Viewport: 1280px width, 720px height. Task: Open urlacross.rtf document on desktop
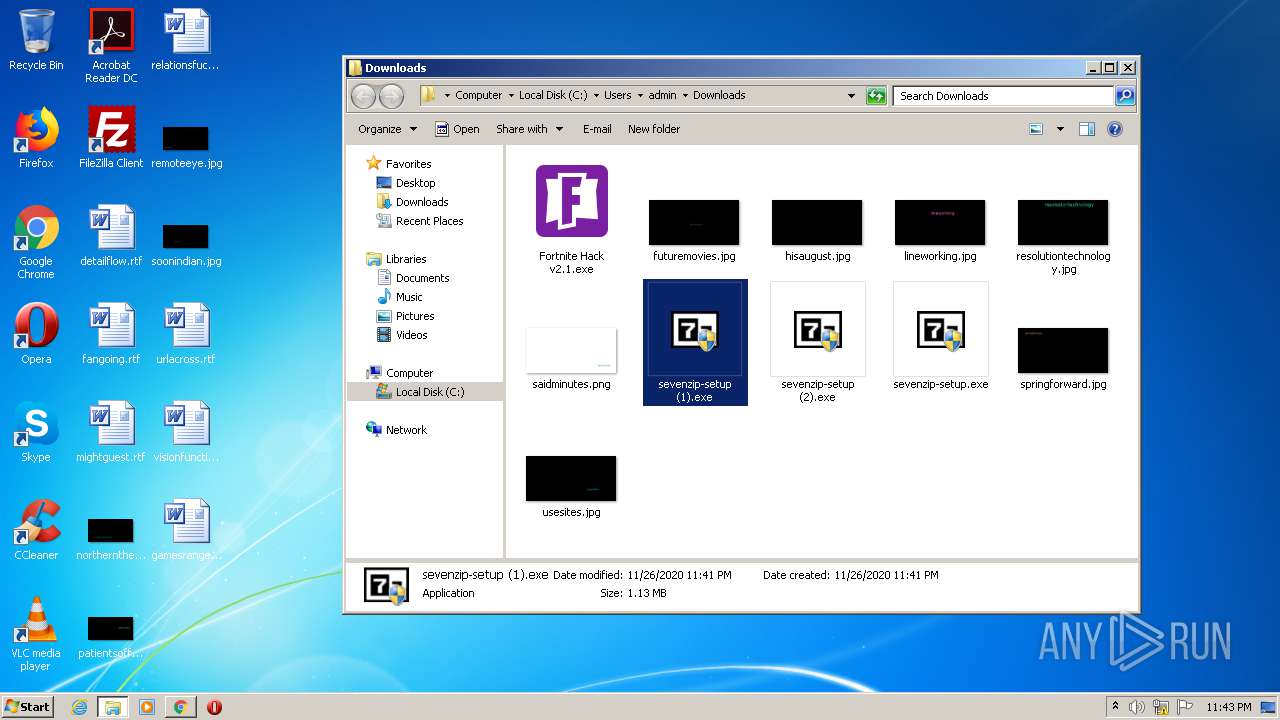coord(186,326)
